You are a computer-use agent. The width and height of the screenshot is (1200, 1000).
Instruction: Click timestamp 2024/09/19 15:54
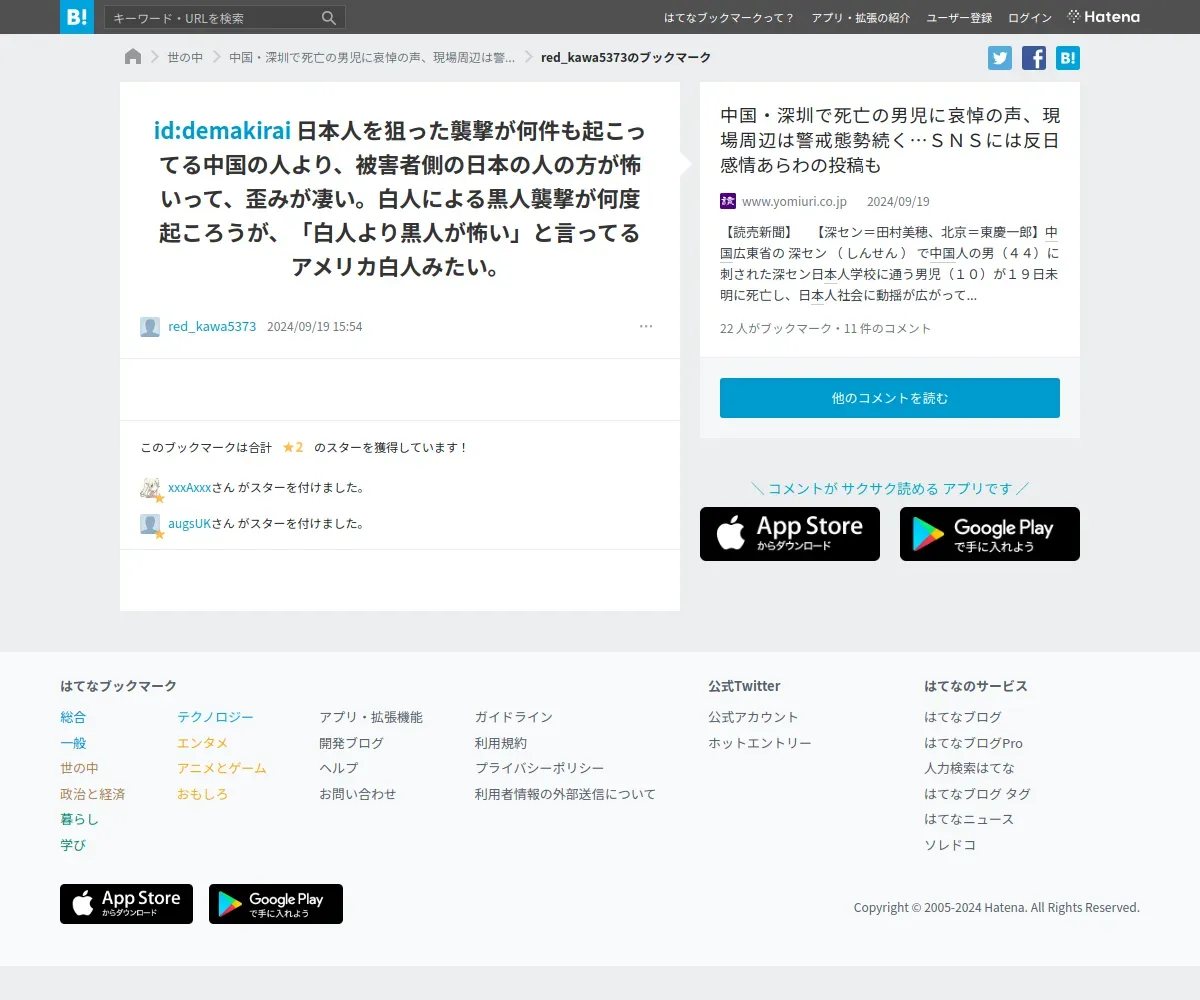click(x=315, y=327)
